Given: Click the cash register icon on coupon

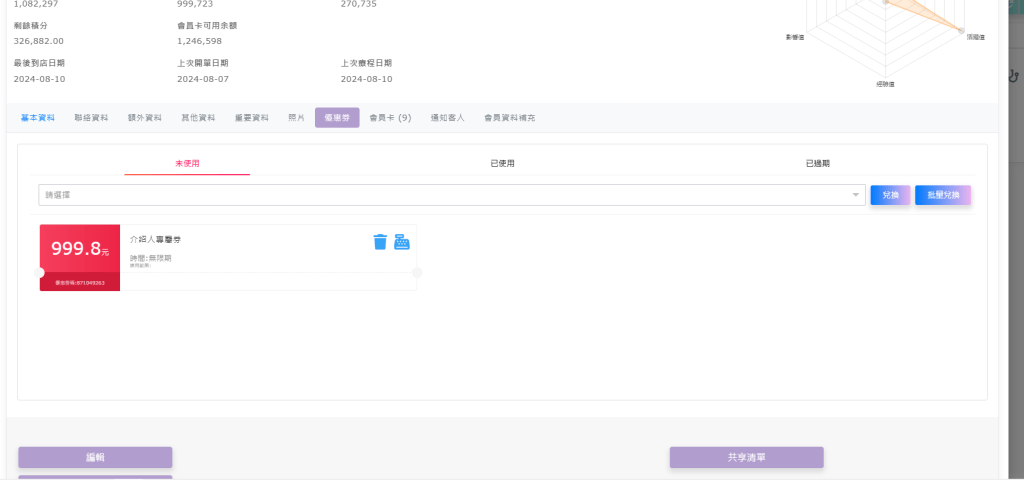Looking at the screenshot, I should pyautogui.click(x=402, y=241).
